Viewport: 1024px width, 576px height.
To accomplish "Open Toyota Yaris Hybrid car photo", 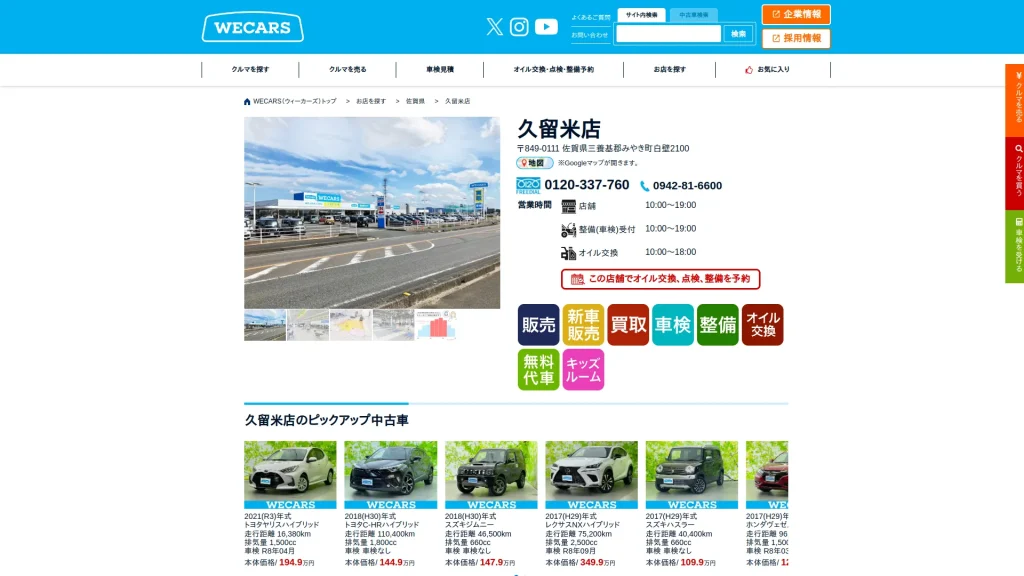I will [x=291, y=475].
